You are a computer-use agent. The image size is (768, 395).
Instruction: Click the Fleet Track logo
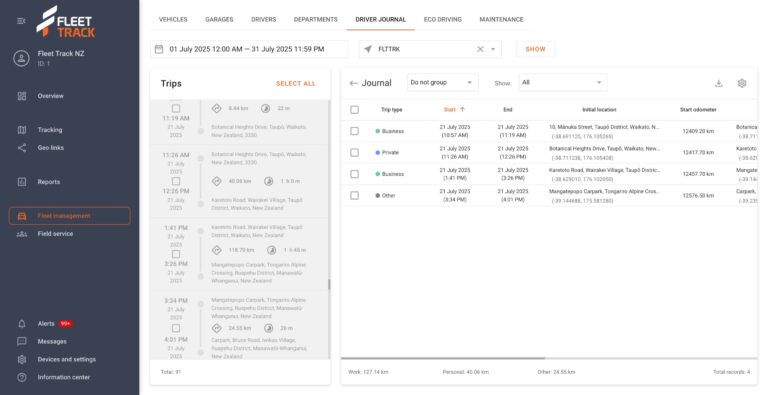pos(66,22)
